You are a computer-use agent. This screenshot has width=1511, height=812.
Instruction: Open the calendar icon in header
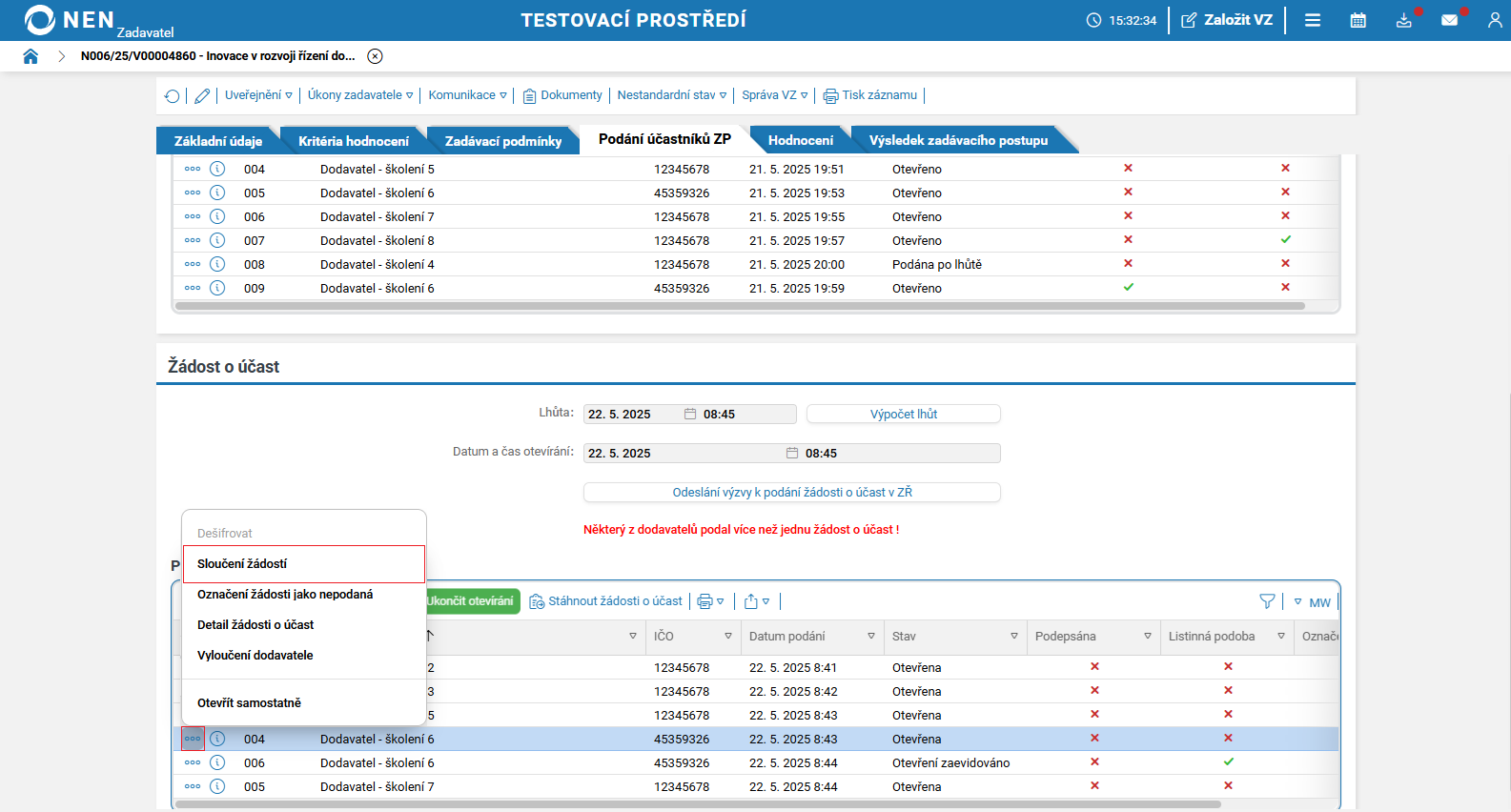[x=1358, y=20]
